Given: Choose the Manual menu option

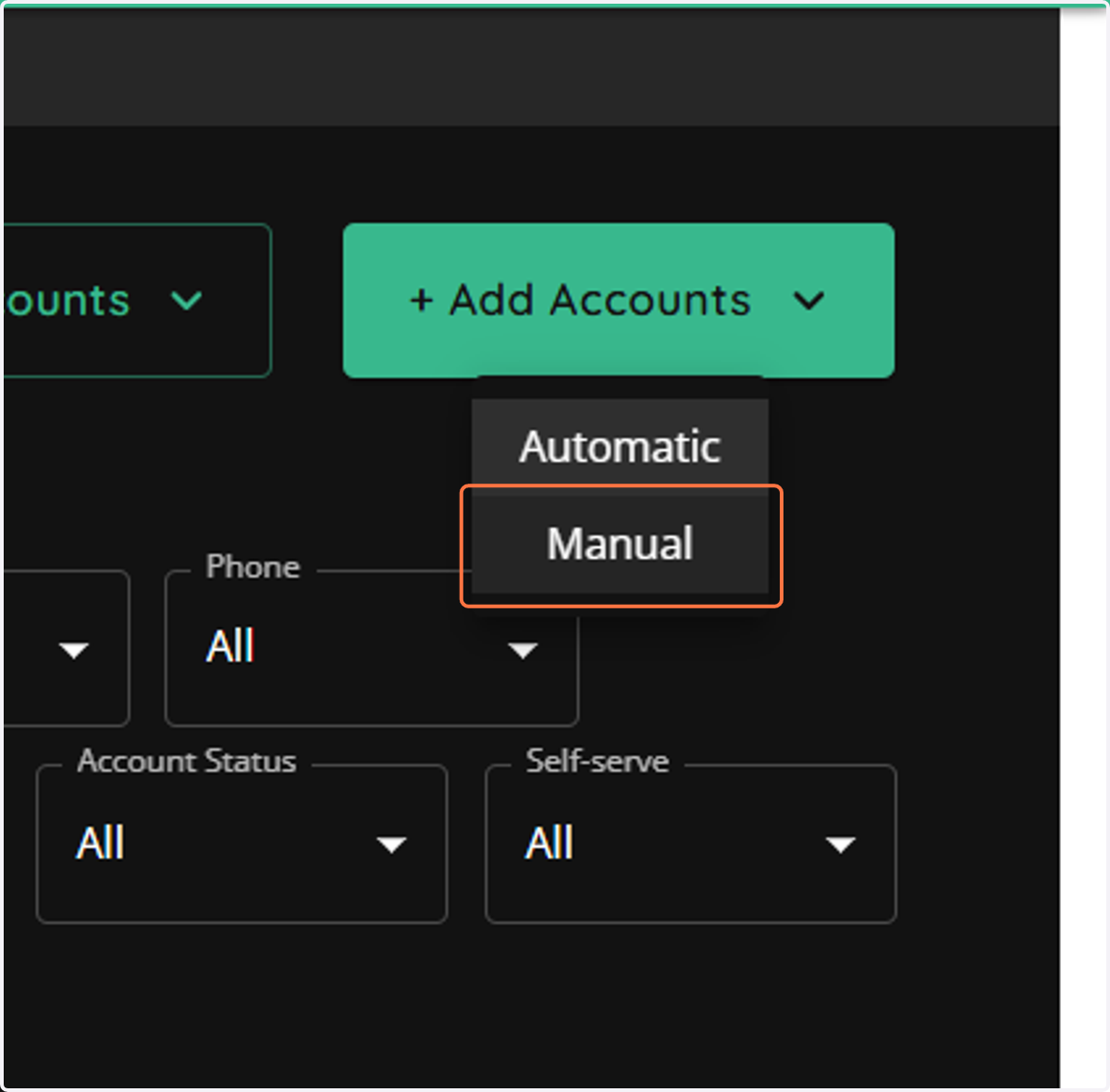Looking at the screenshot, I should coord(620,544).
